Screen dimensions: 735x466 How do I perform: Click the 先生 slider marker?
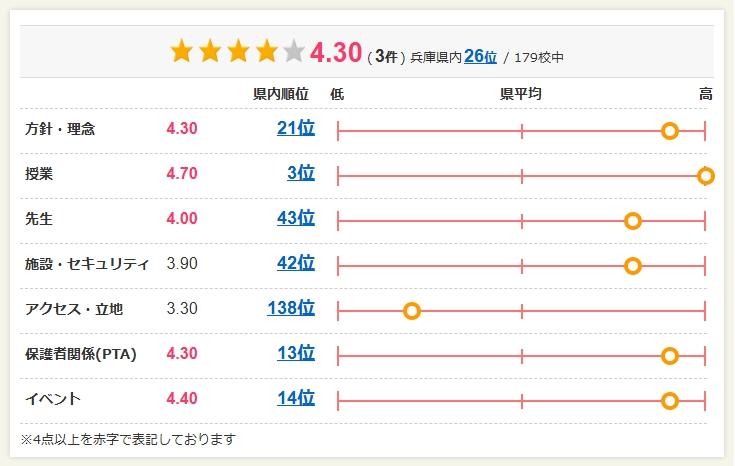[x=632, y=221]
